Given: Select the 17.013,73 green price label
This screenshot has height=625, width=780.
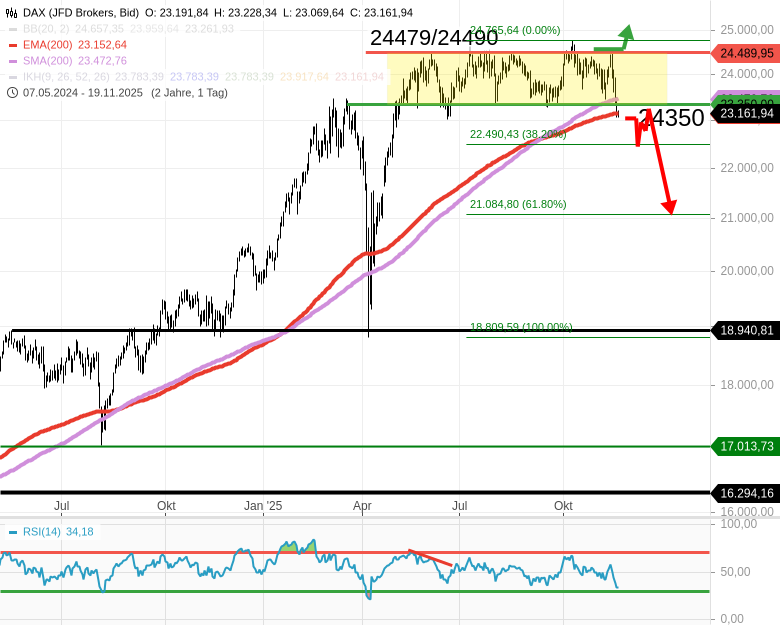Looking at the screenshot, I should 745,446.
